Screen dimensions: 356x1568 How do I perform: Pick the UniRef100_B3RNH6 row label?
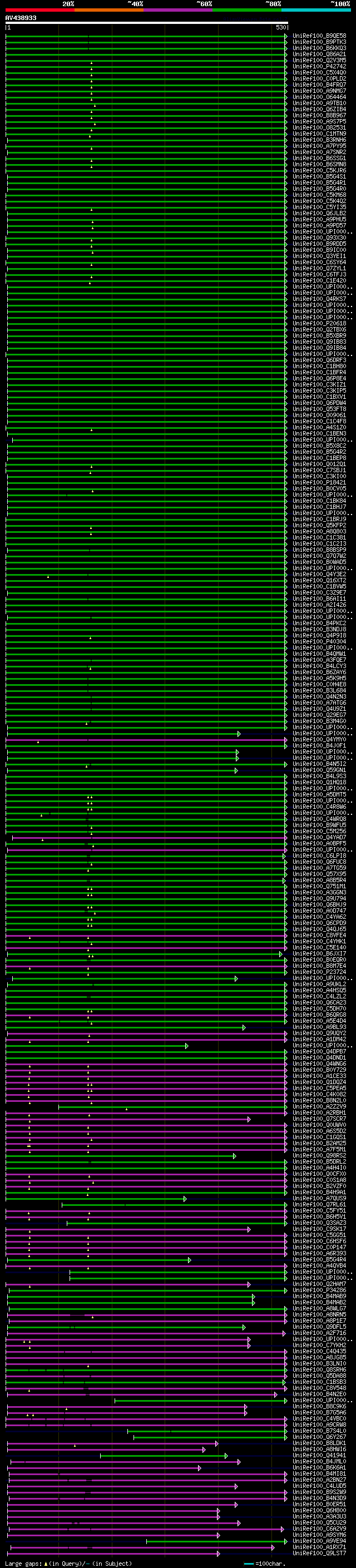pyautogui.click(x=319, y=140)
